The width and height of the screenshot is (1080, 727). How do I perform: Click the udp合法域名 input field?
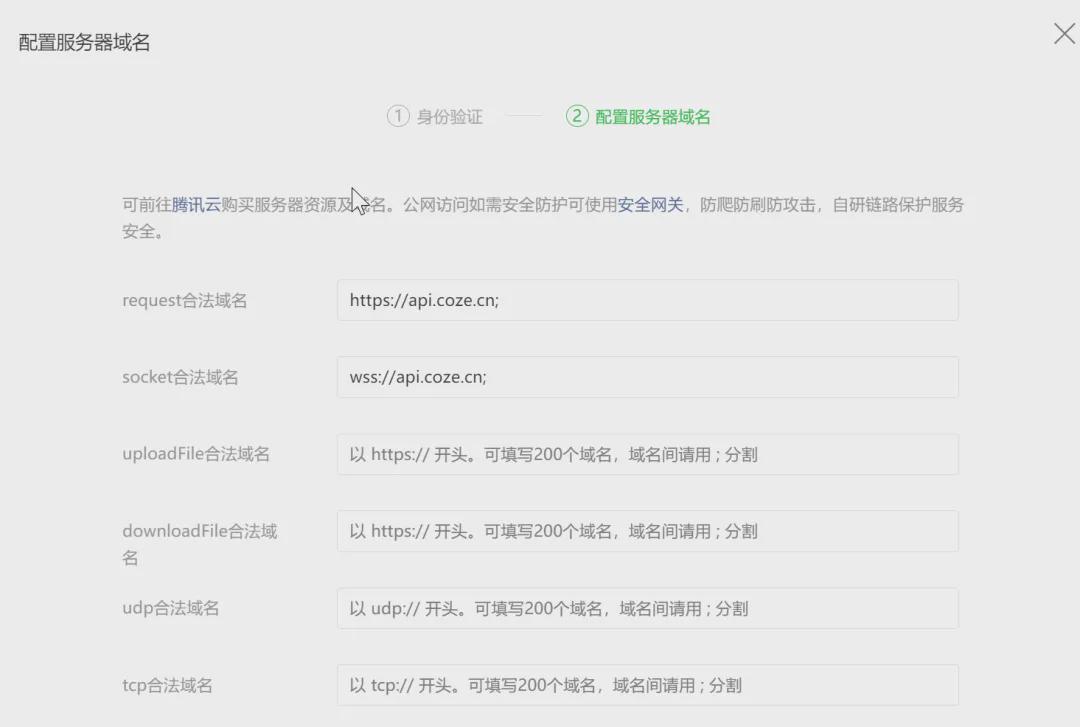tap(648, 607)
